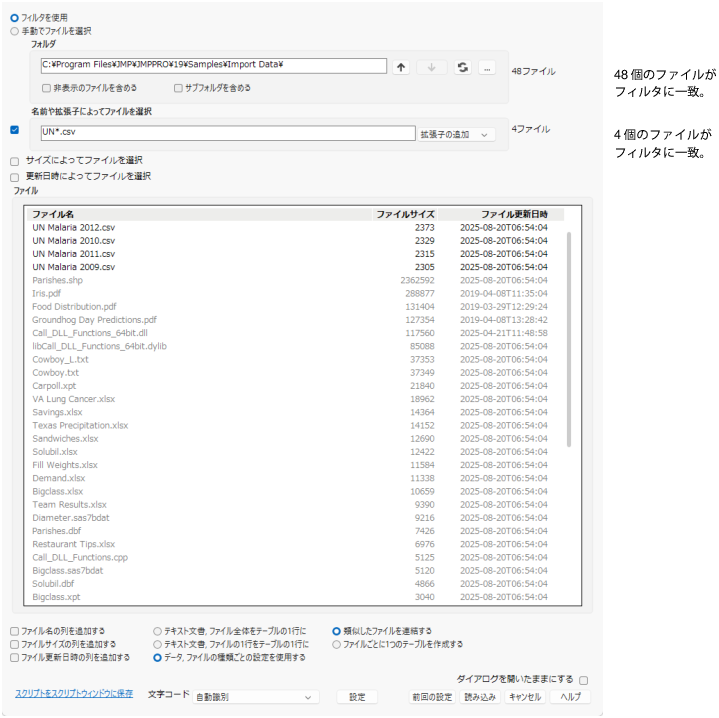This screenshot has height=718, width=719.
Task: Toggle ダイアログを開いたままにする checkbox
Action: [584, 680]
